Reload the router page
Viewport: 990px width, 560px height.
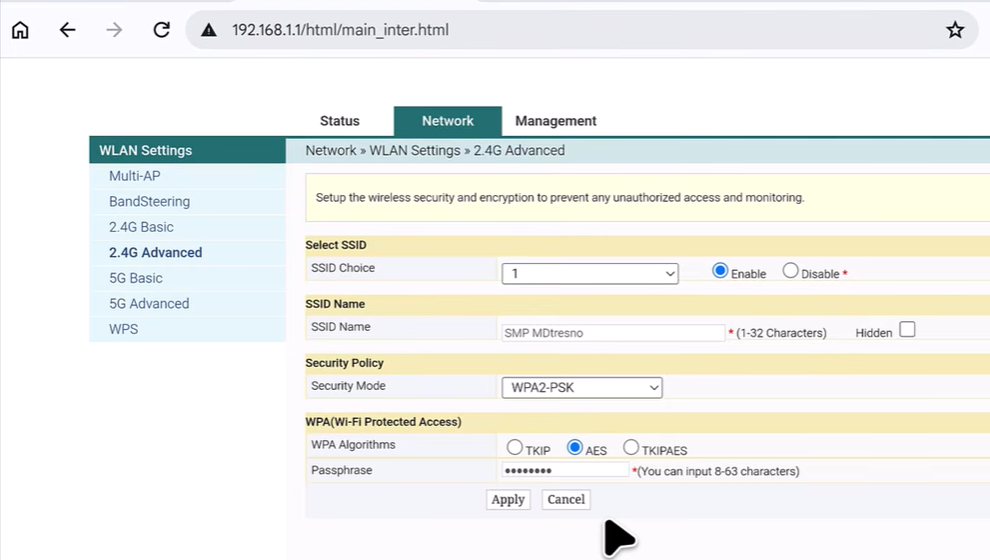[x=162, y=30]
